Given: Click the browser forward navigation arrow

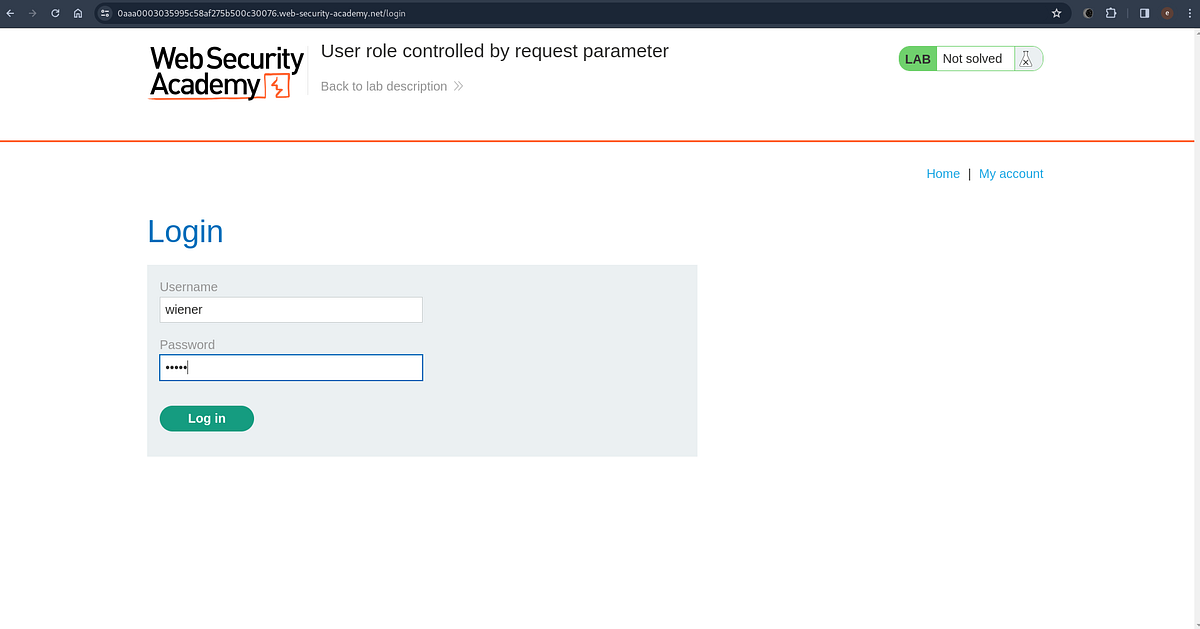Looking at the screenshot, I should click(33, 13).
